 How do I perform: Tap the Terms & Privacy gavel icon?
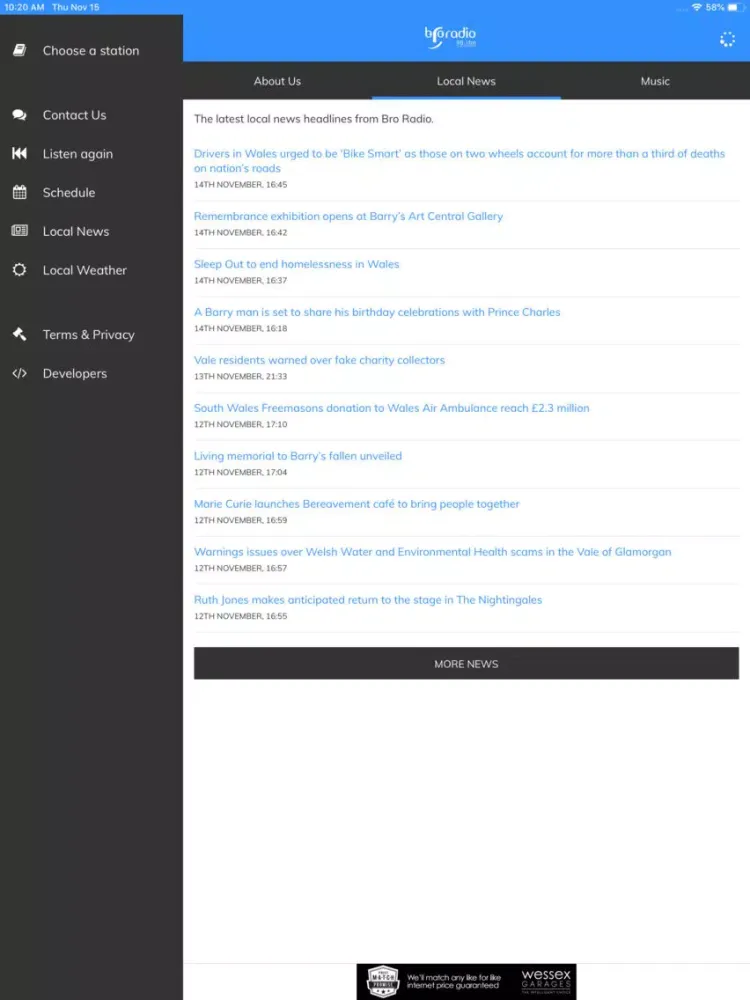point(20,334)
